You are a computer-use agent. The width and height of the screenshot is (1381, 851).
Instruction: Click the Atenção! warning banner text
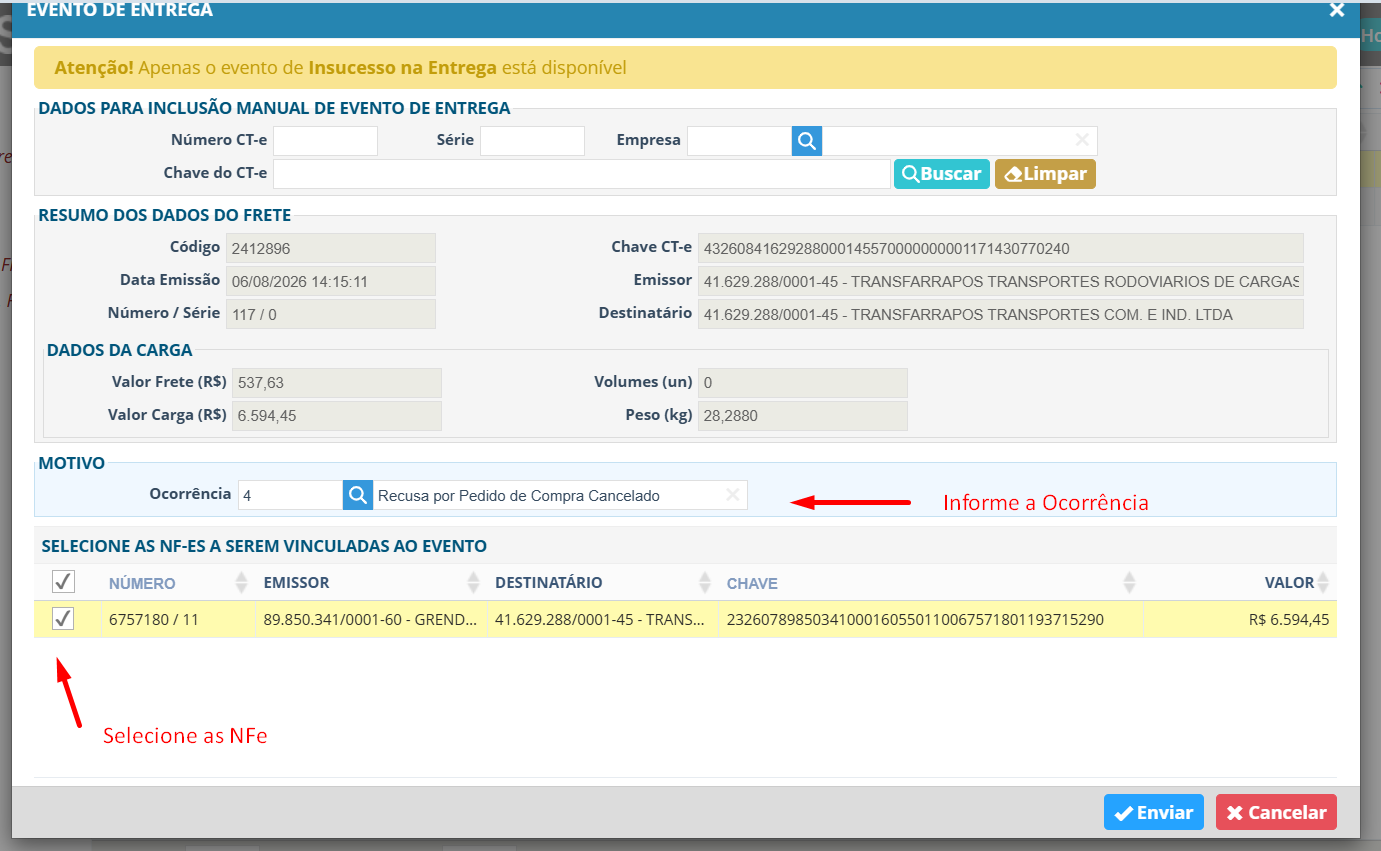341,68
